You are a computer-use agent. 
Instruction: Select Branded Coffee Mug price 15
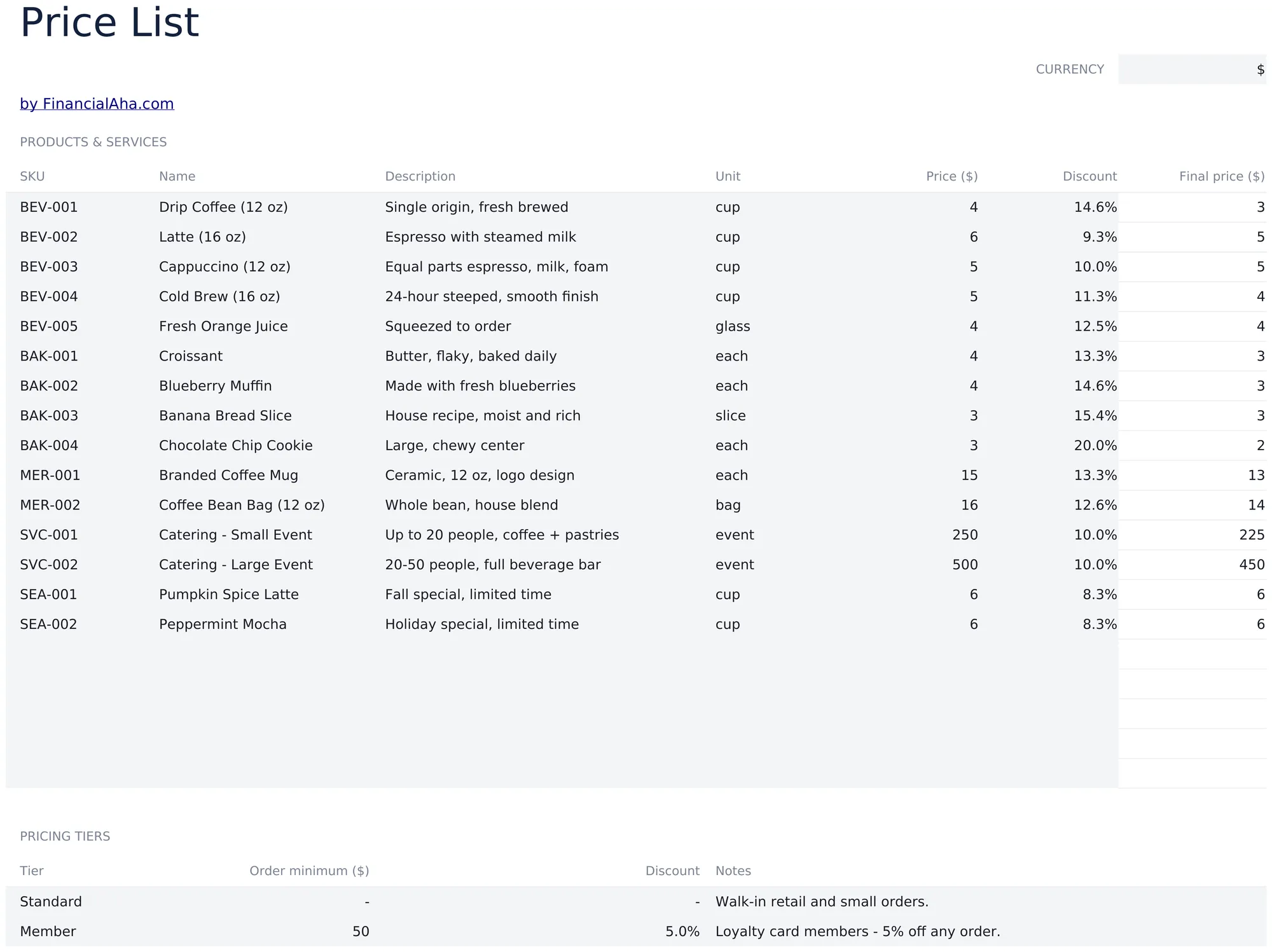(x=969, y=476)
